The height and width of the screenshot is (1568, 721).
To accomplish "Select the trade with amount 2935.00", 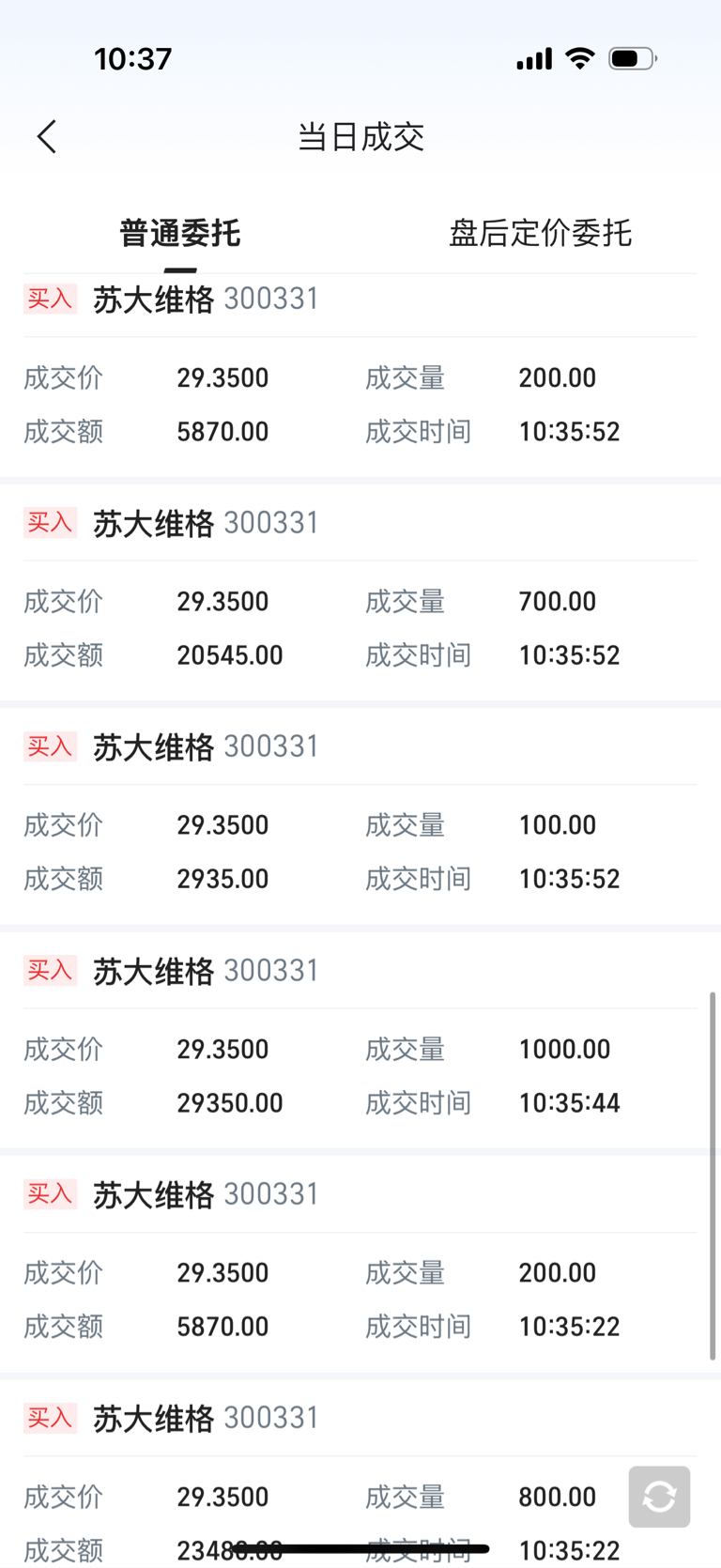I will [360, 817].
